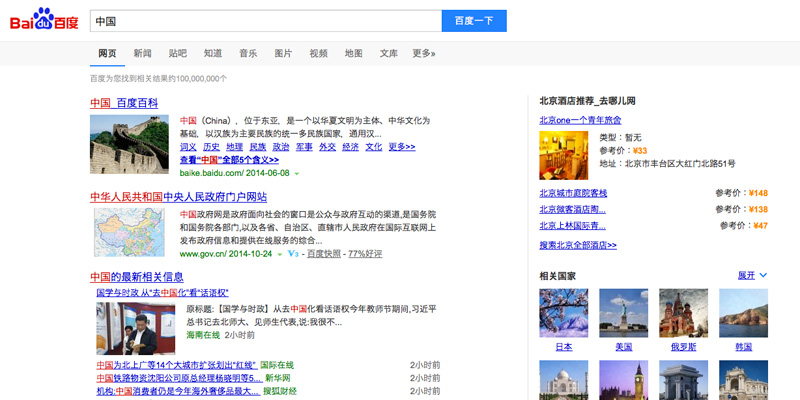The image size is (800, 400).
Task: Open the 文库 tab
Action: tap(389, 53)
